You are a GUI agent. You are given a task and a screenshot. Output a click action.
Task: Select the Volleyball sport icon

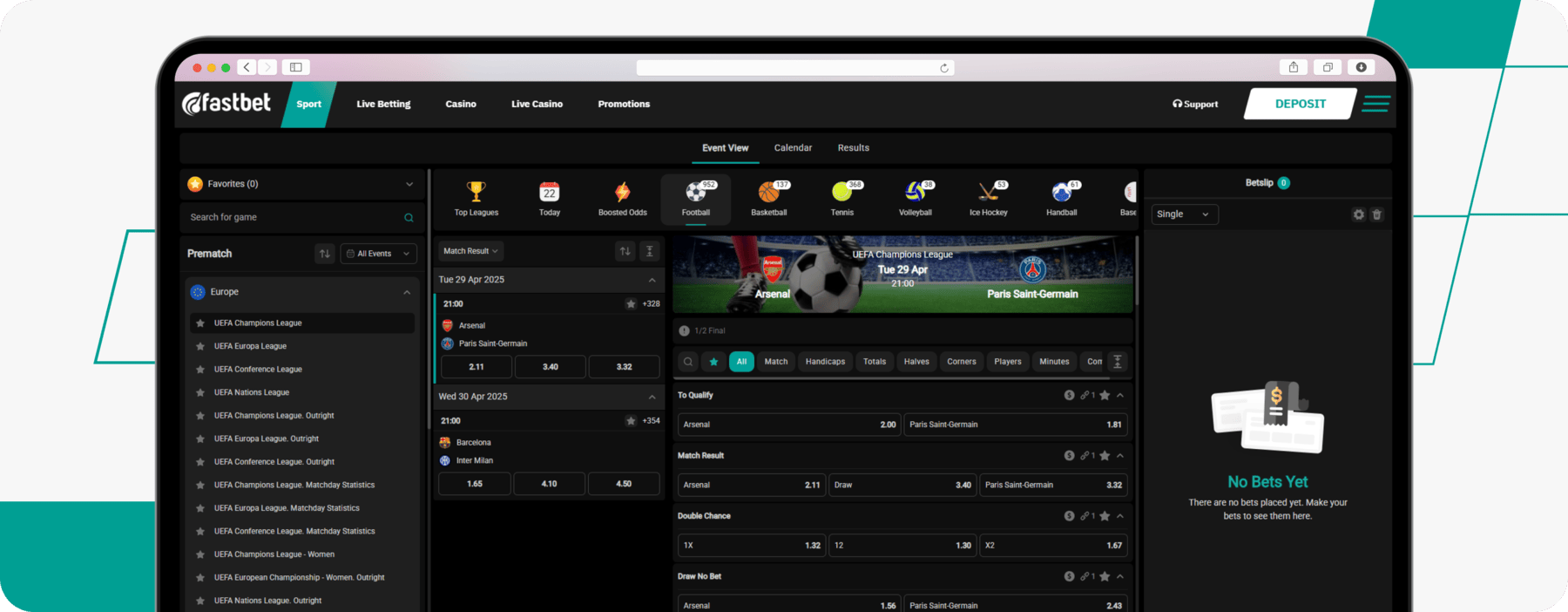(915, 192)
